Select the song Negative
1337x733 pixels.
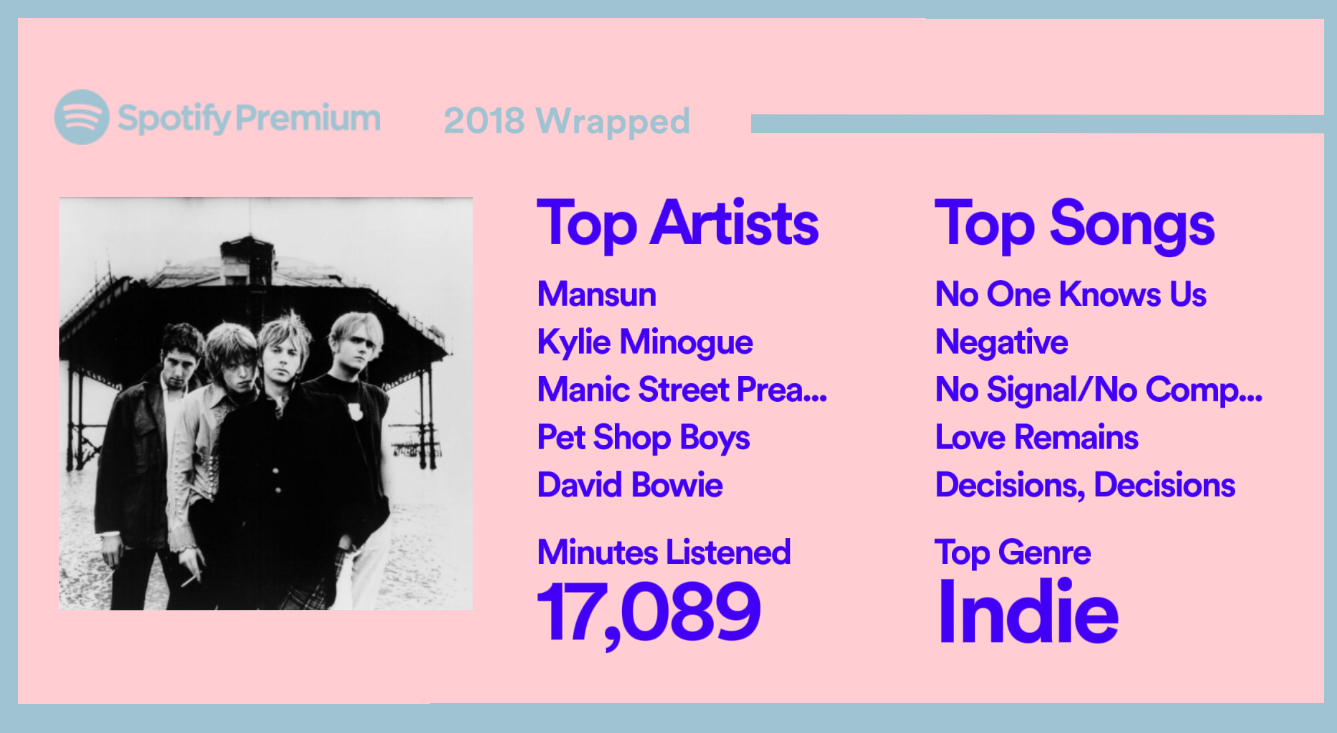coord(1002,342)
